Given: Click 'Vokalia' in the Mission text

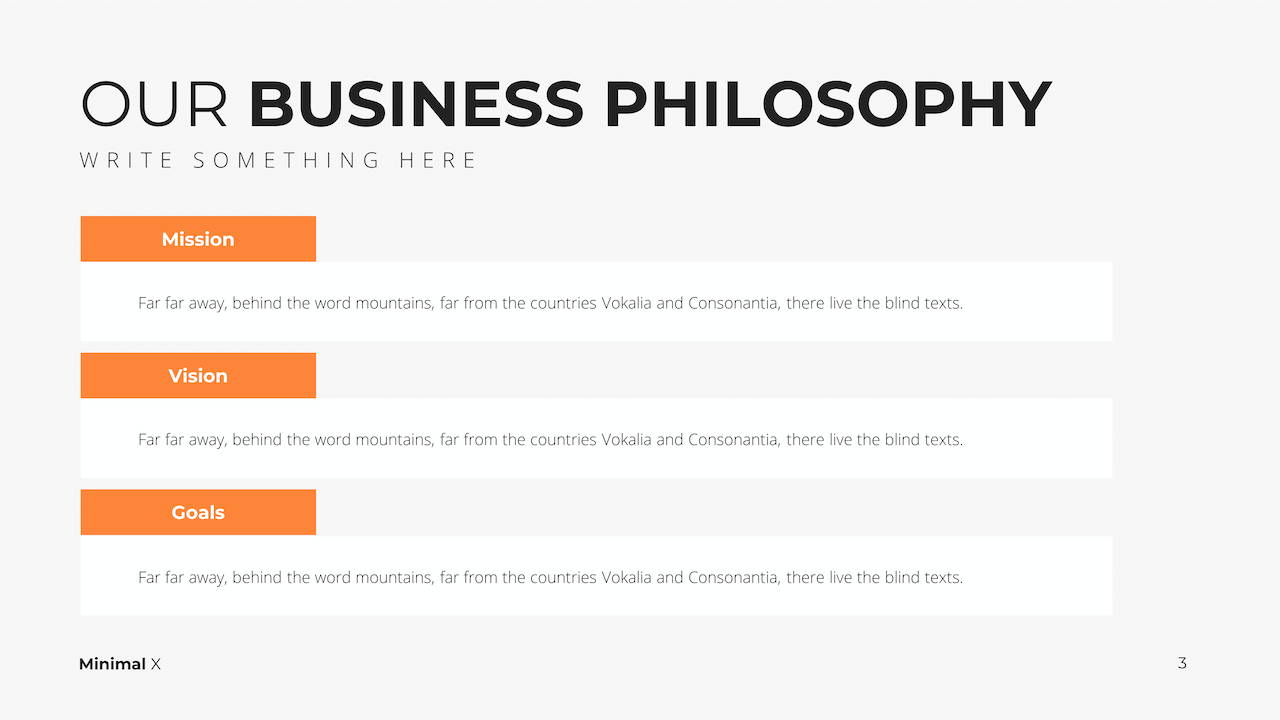Looking at the screenshot, I should [x=626, y=303].
